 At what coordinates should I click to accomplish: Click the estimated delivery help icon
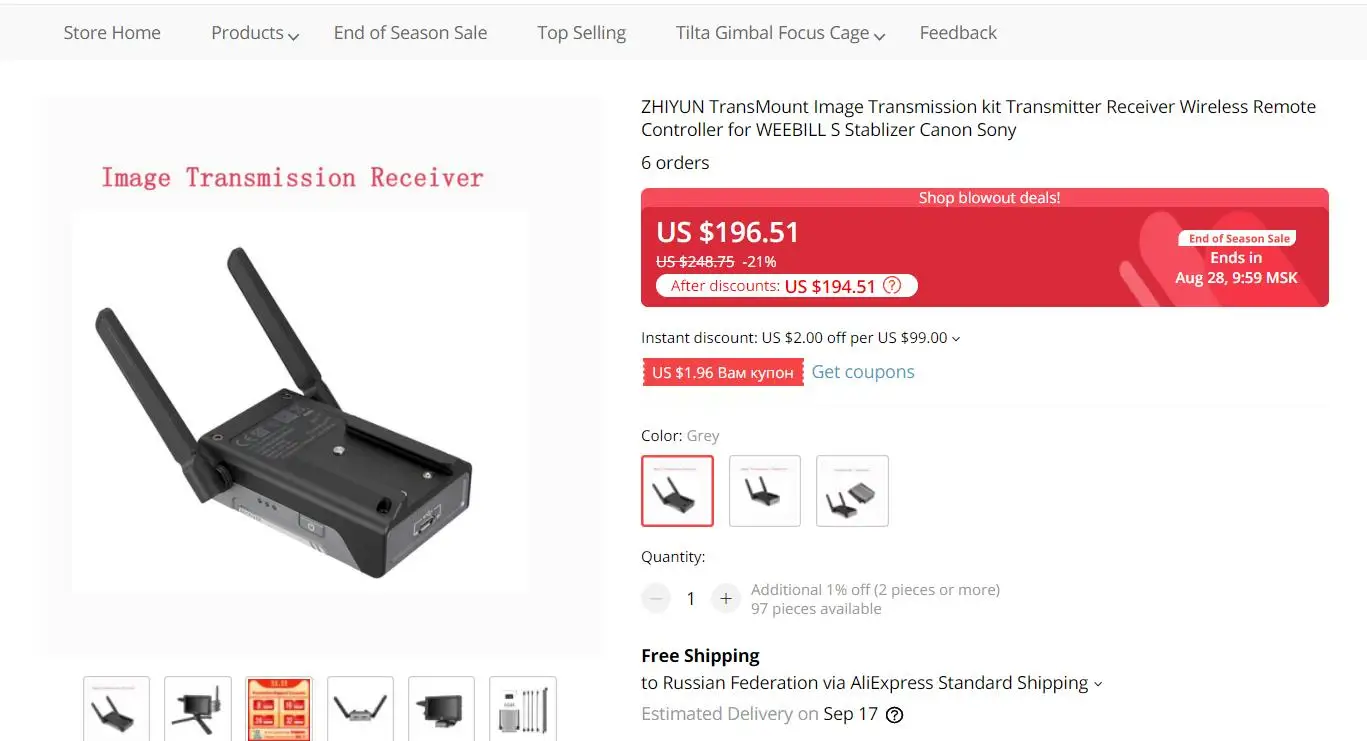(x=895, y=715)
